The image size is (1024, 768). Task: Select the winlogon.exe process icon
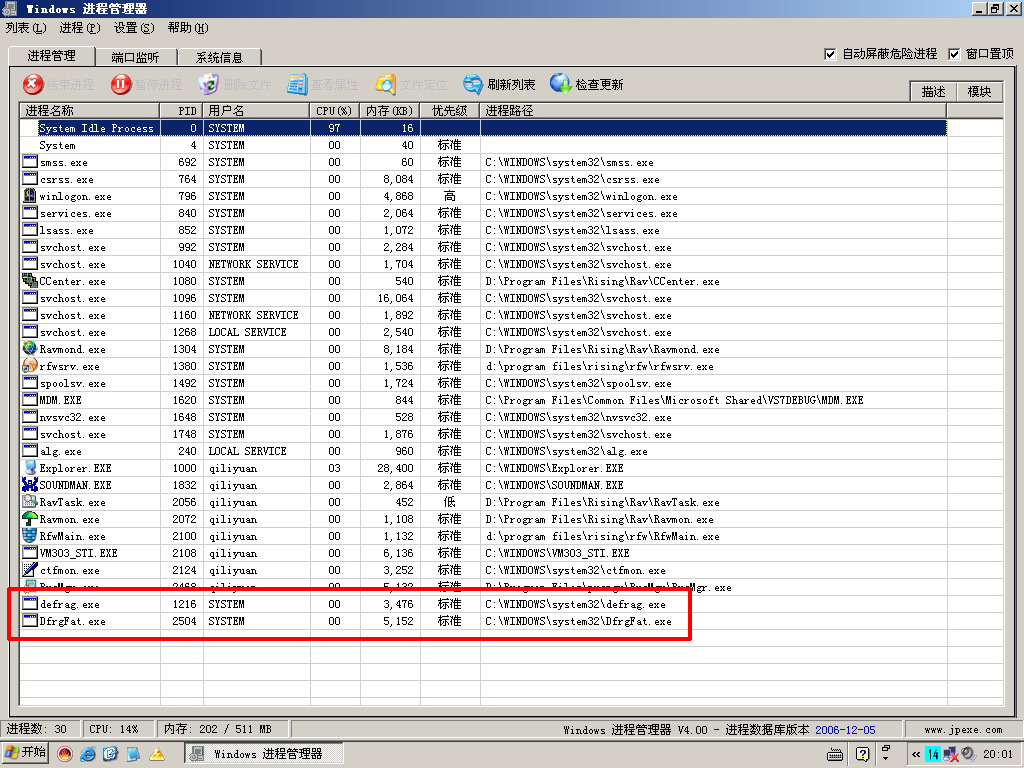click(30, 195)
